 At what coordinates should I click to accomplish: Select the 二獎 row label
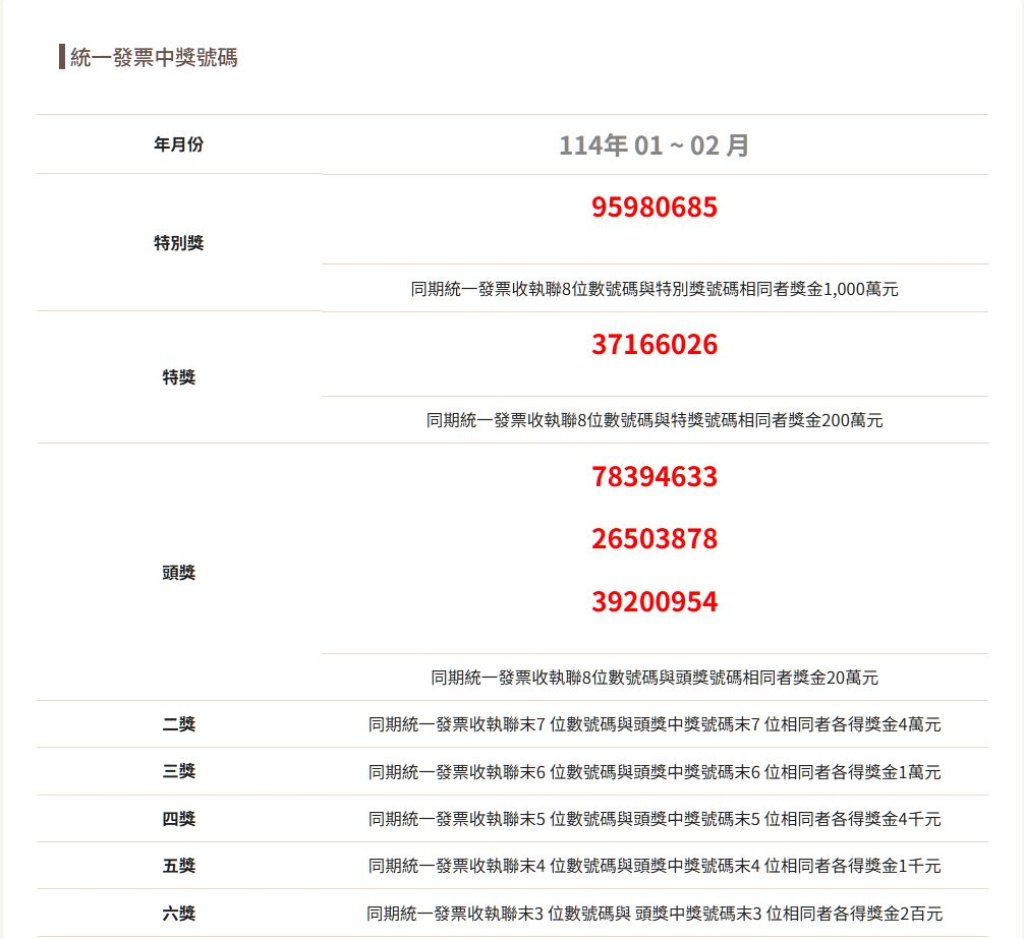tap(178, 724)
